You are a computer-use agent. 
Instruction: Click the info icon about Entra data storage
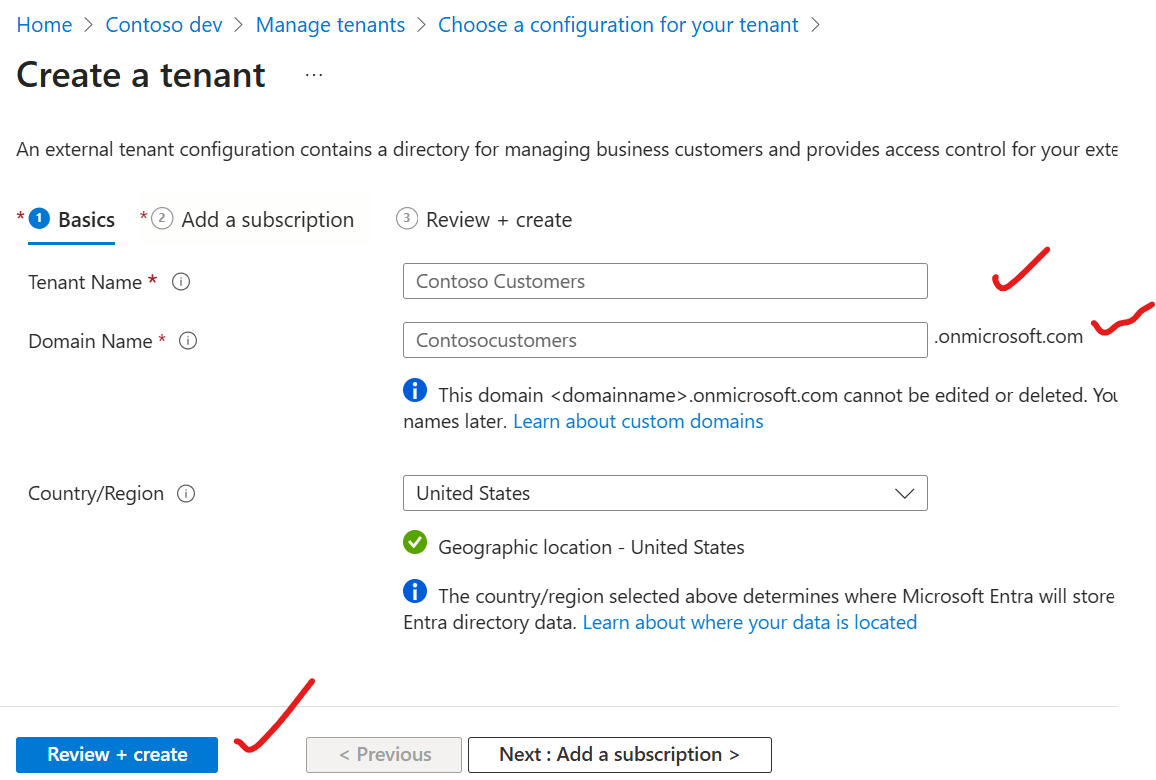coord(415,591)
